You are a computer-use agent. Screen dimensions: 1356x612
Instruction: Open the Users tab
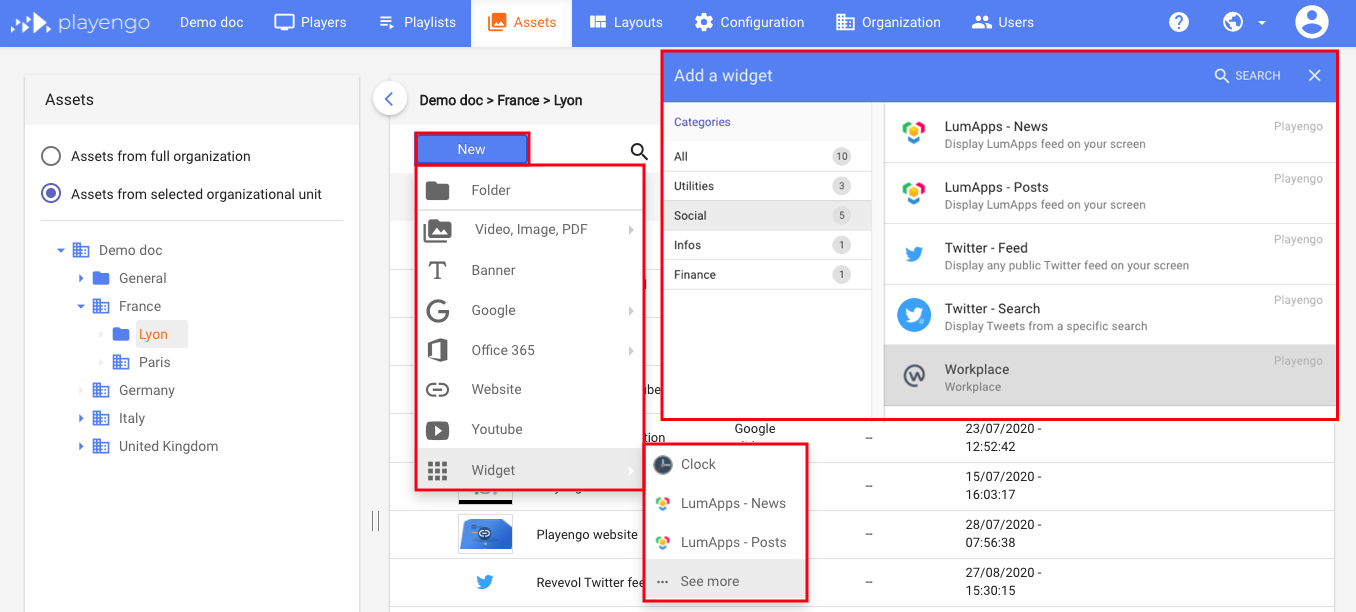pyautogui.click(x=1003, y=22)
